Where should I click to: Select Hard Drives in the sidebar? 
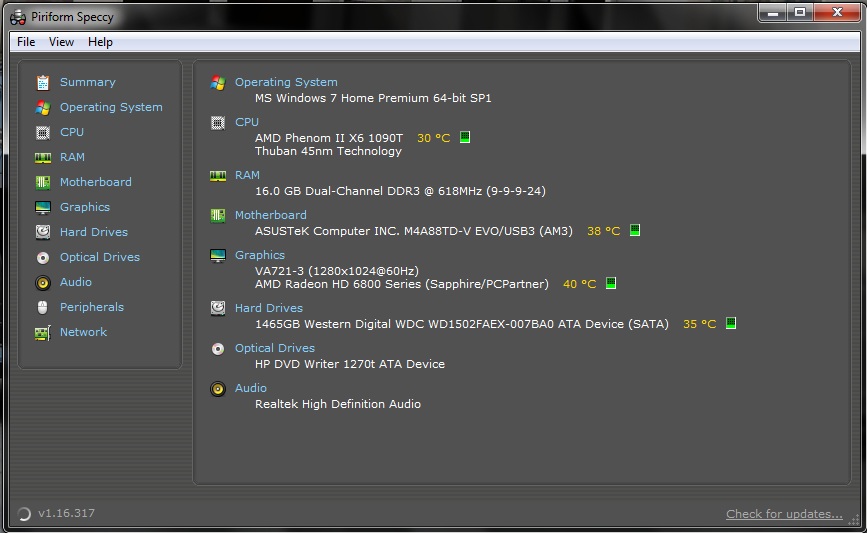(x=93, y=232)
